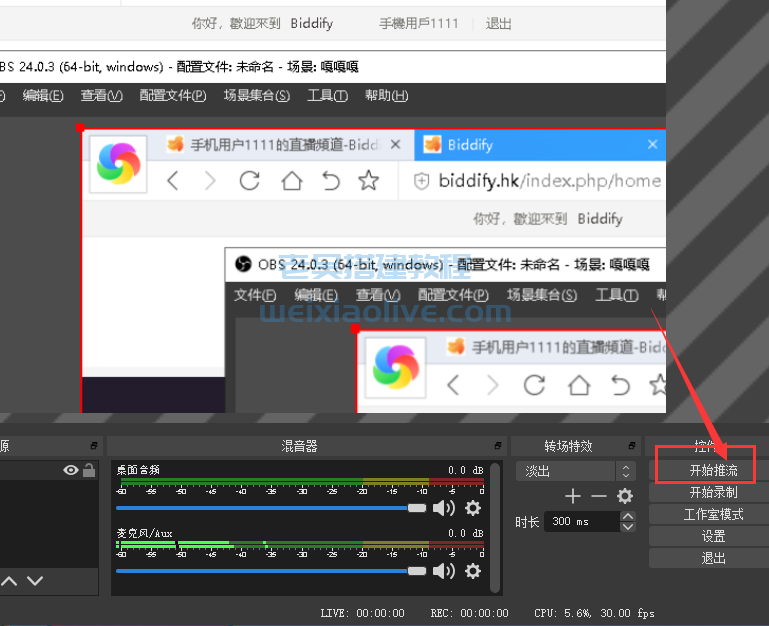769x626 pixels.
Task: Remove transition with minus icon
Action: [599, 496]
